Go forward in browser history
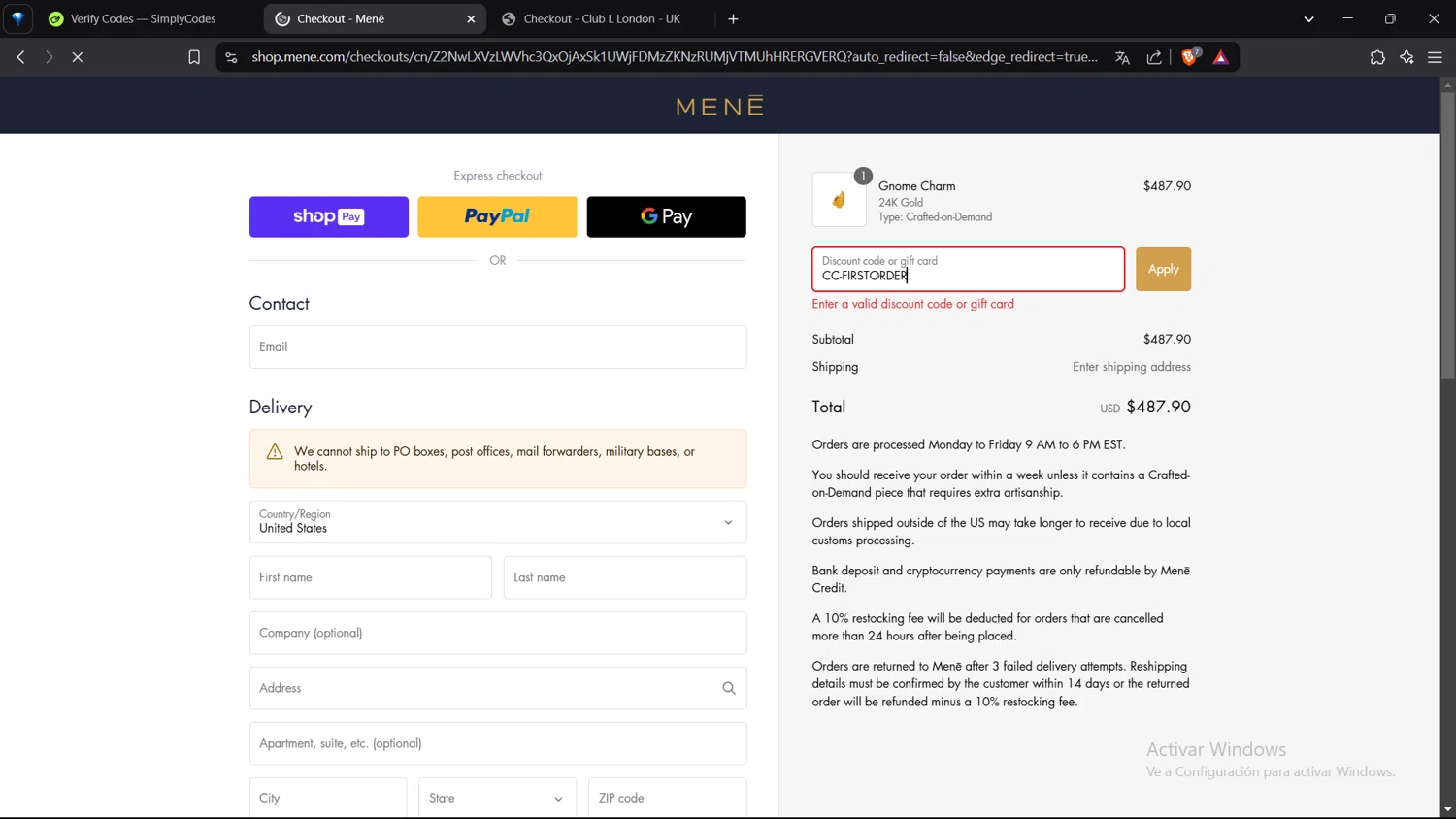1456x819 pixels. (49, 57)
